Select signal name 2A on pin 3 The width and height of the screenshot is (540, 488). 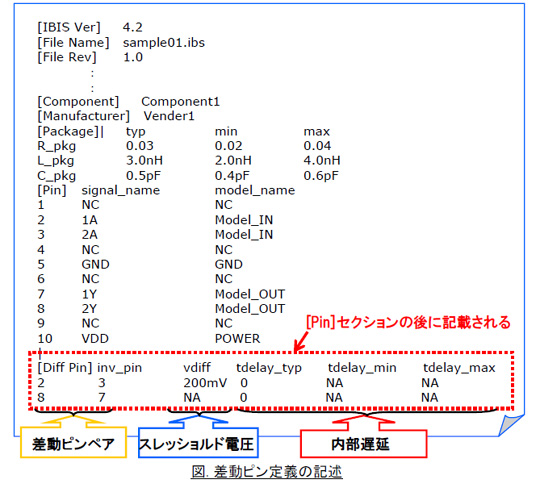click(x=90, y=235)
